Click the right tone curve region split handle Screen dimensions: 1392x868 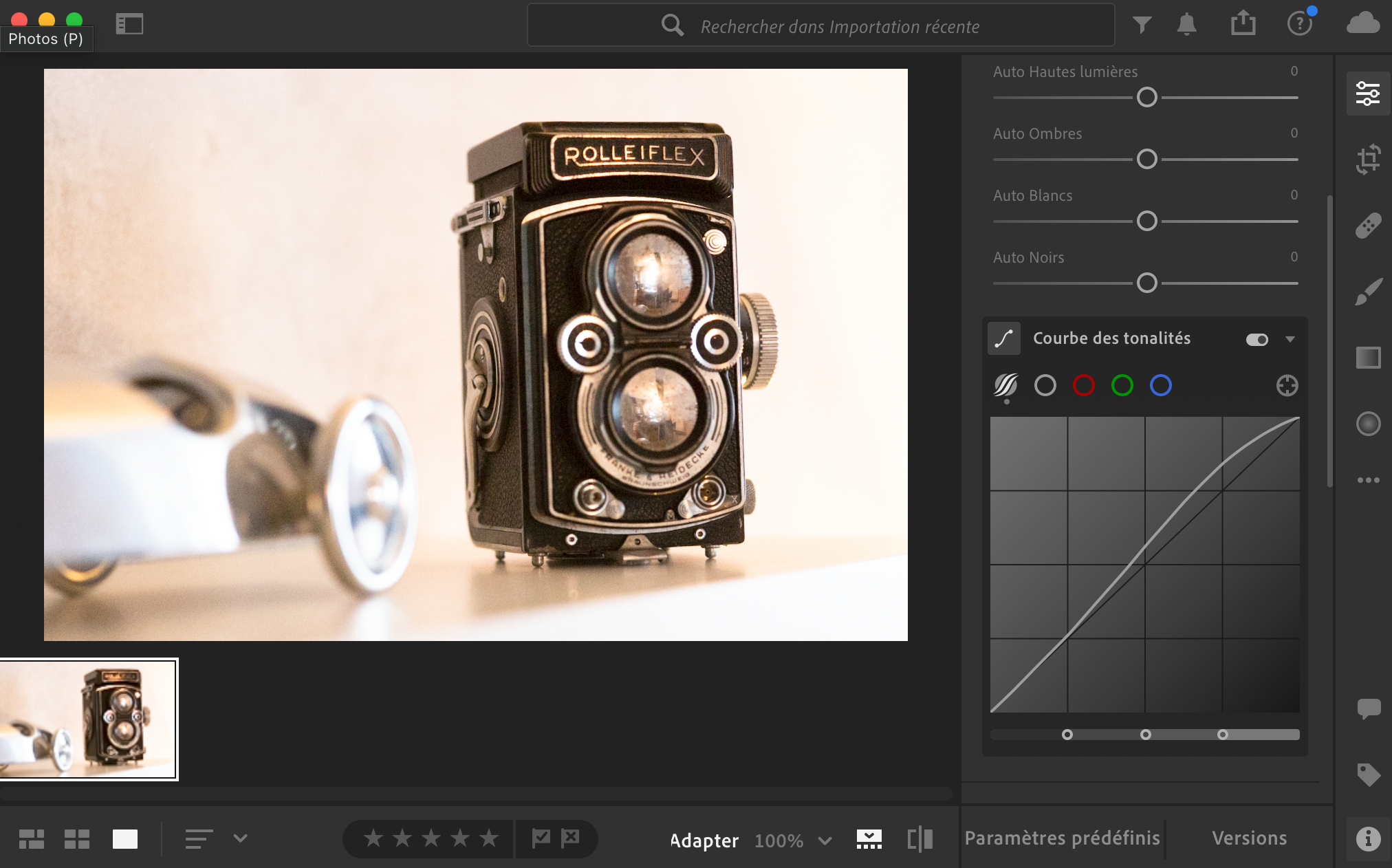point(1223,735)
